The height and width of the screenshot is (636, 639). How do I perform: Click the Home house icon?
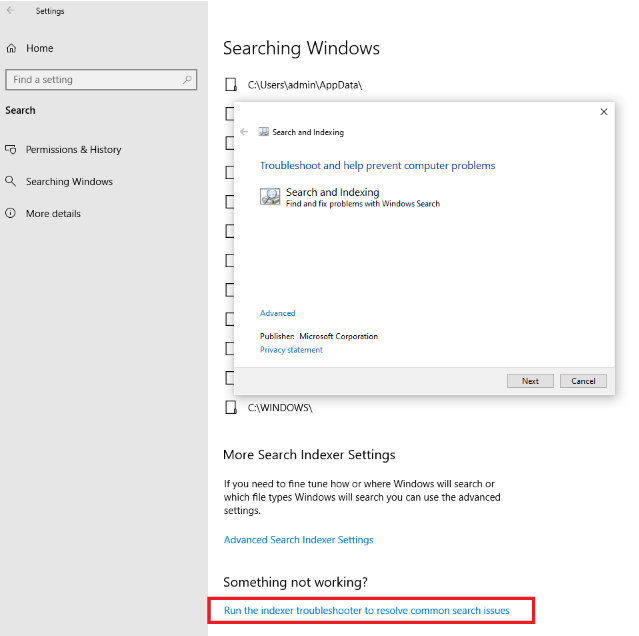(11, 48)
